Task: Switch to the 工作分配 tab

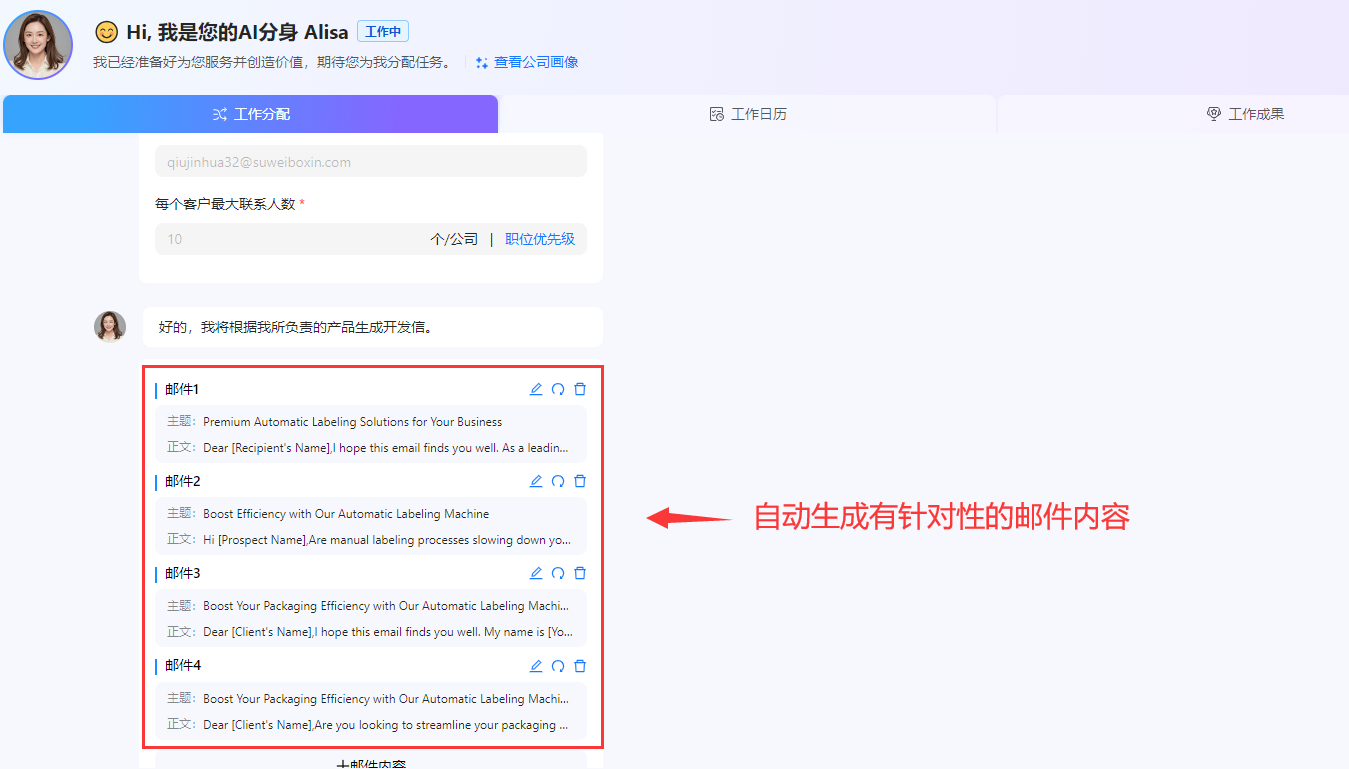Action: click(x=250, y=114)
